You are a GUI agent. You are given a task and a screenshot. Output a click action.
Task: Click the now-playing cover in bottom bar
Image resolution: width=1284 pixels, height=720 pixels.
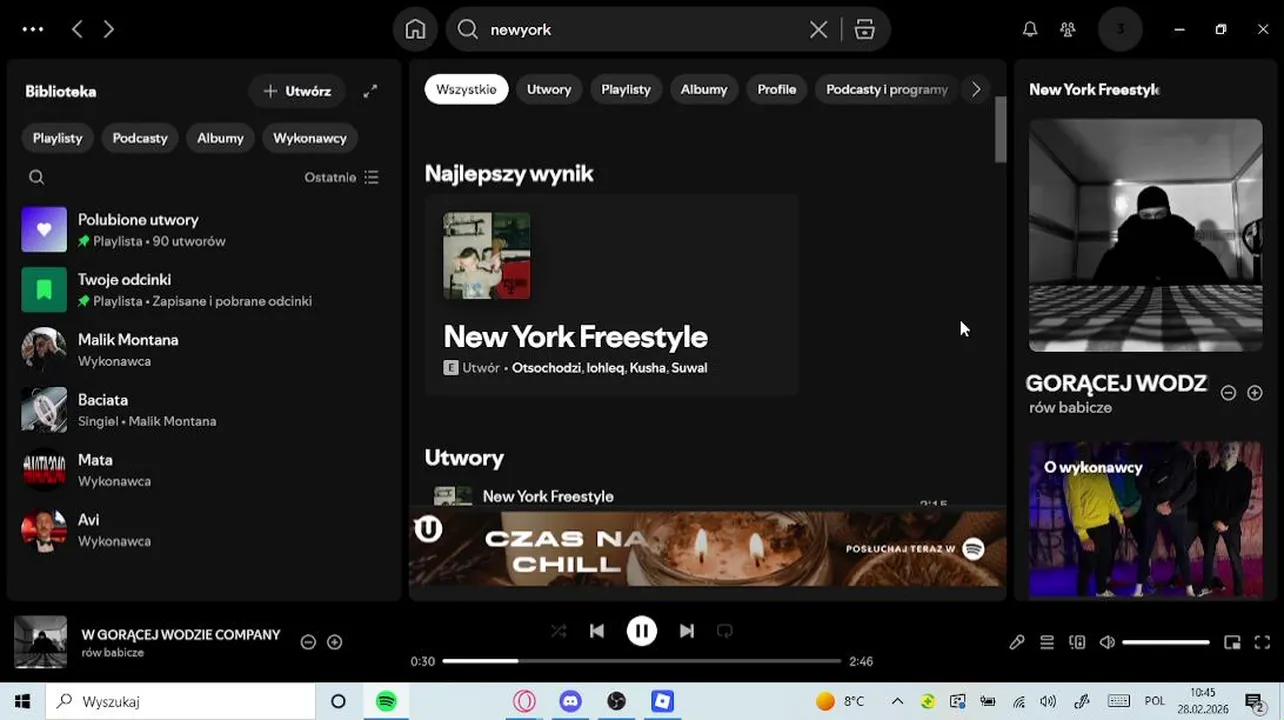pyautogui.click(x=40, y=642)
